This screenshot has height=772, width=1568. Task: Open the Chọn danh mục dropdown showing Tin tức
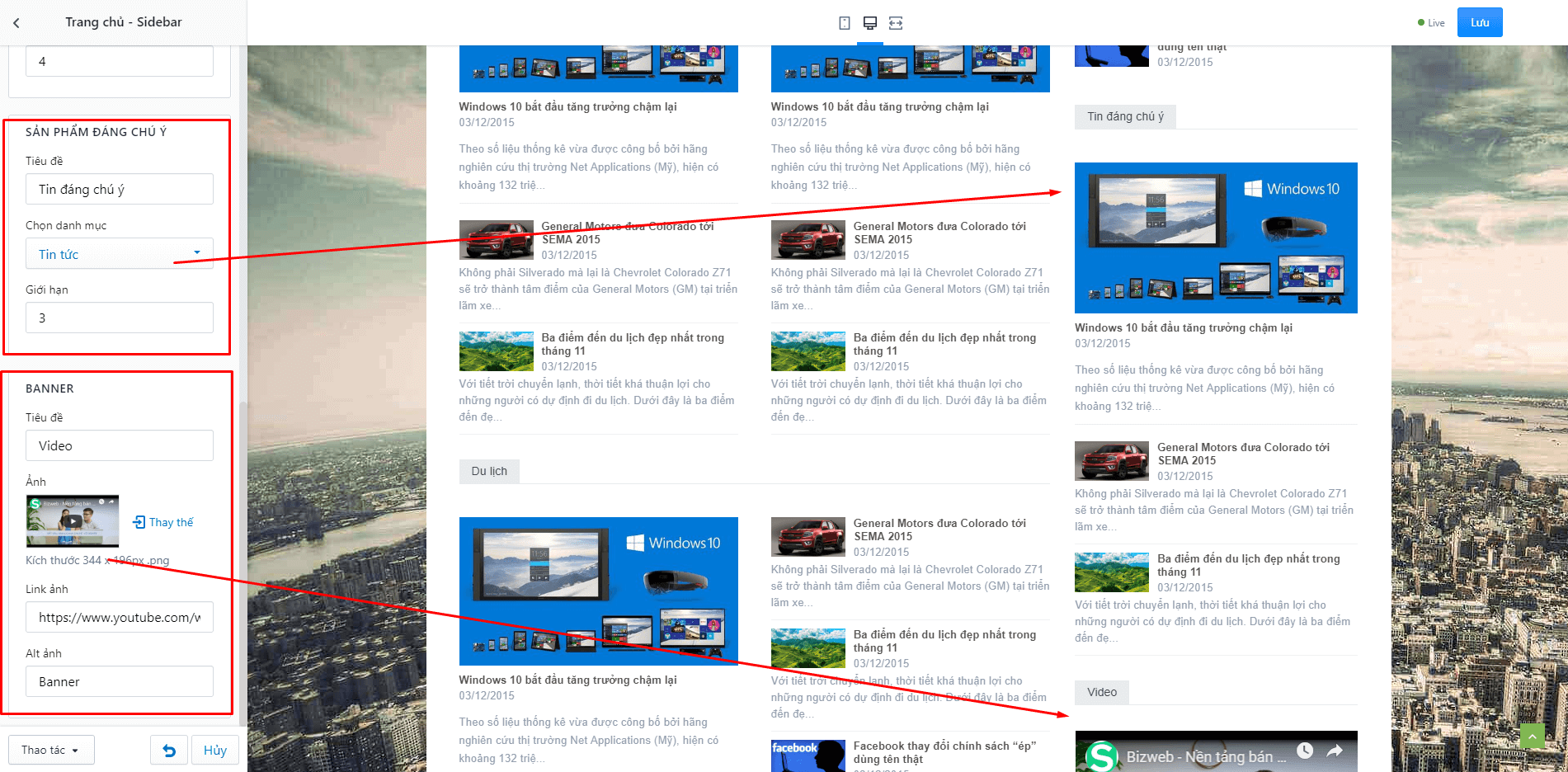120,254
